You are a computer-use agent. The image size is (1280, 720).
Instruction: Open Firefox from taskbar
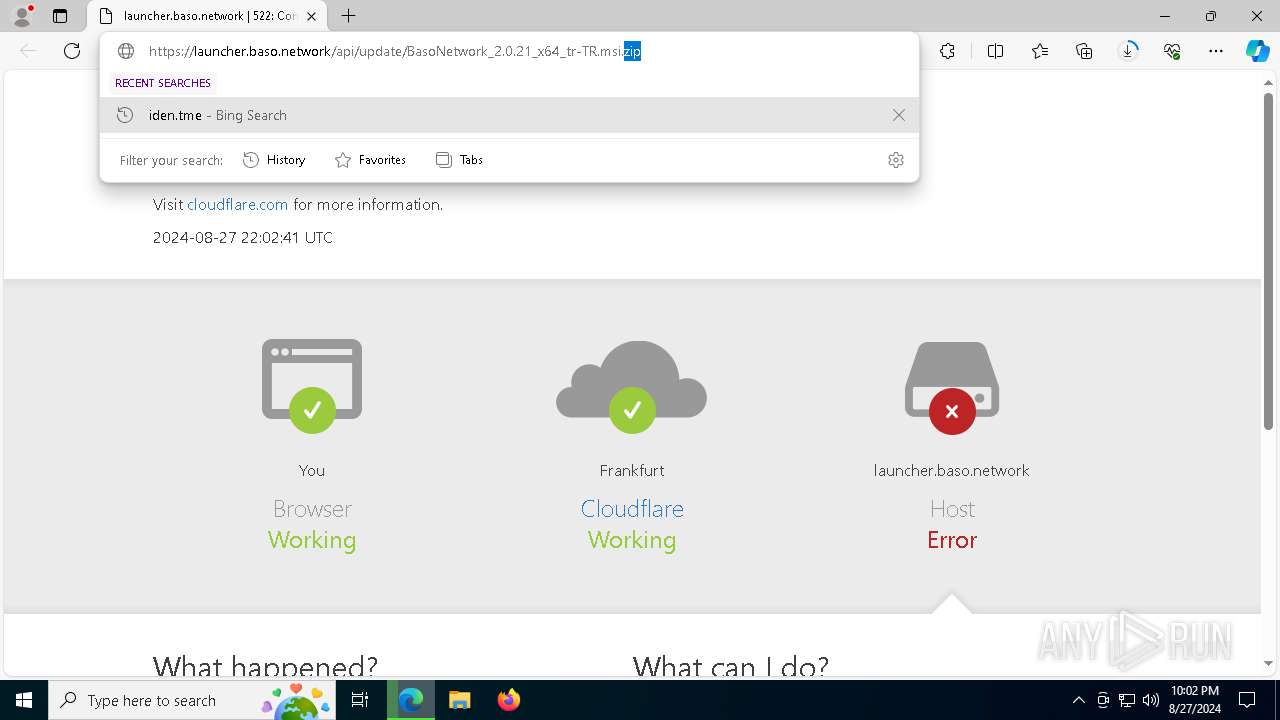click(509, 700)
